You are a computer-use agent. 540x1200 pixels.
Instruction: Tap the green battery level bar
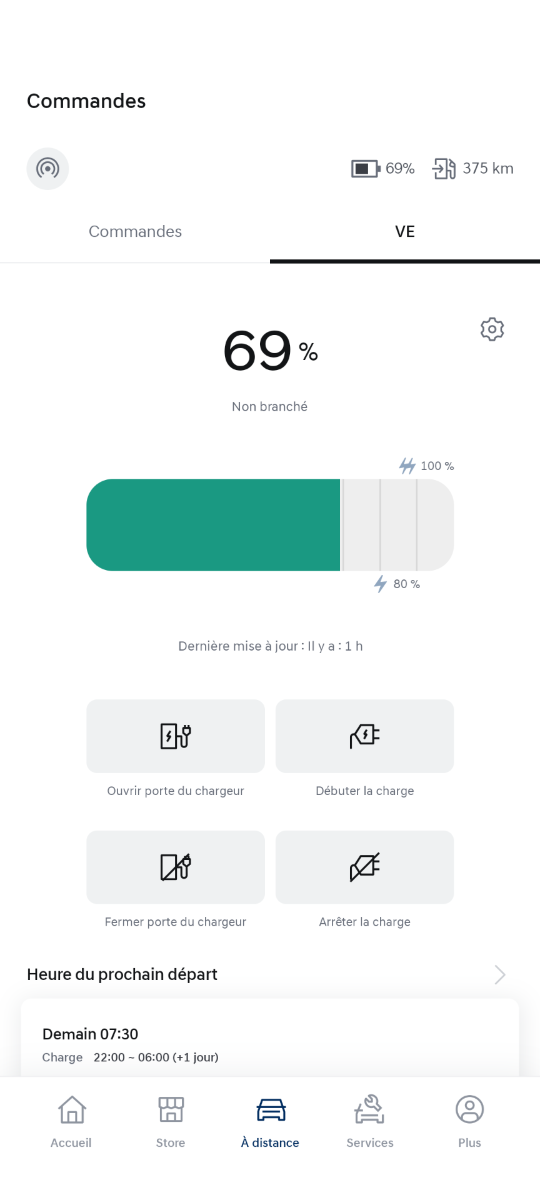click(x=214, y=525)
